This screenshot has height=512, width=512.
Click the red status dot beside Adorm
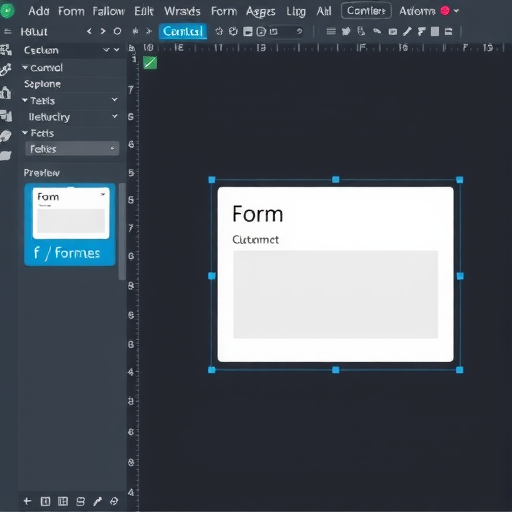click(445, 11)
